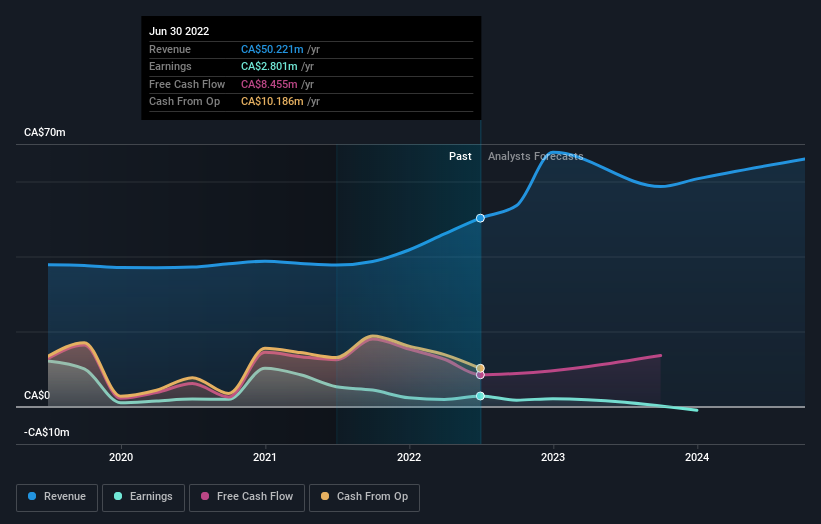
Task: Toggle the Earnings legend button
Action: [x=143, y=497]
